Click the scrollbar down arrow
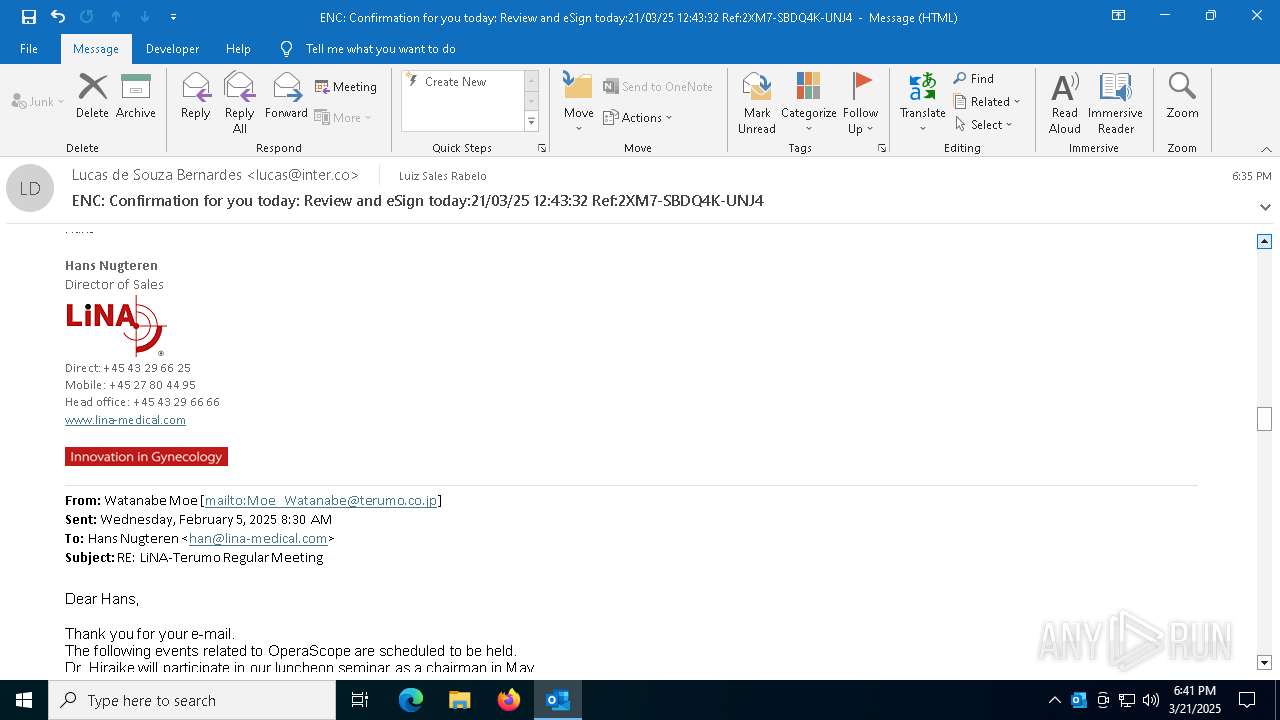 (1264, 663)
